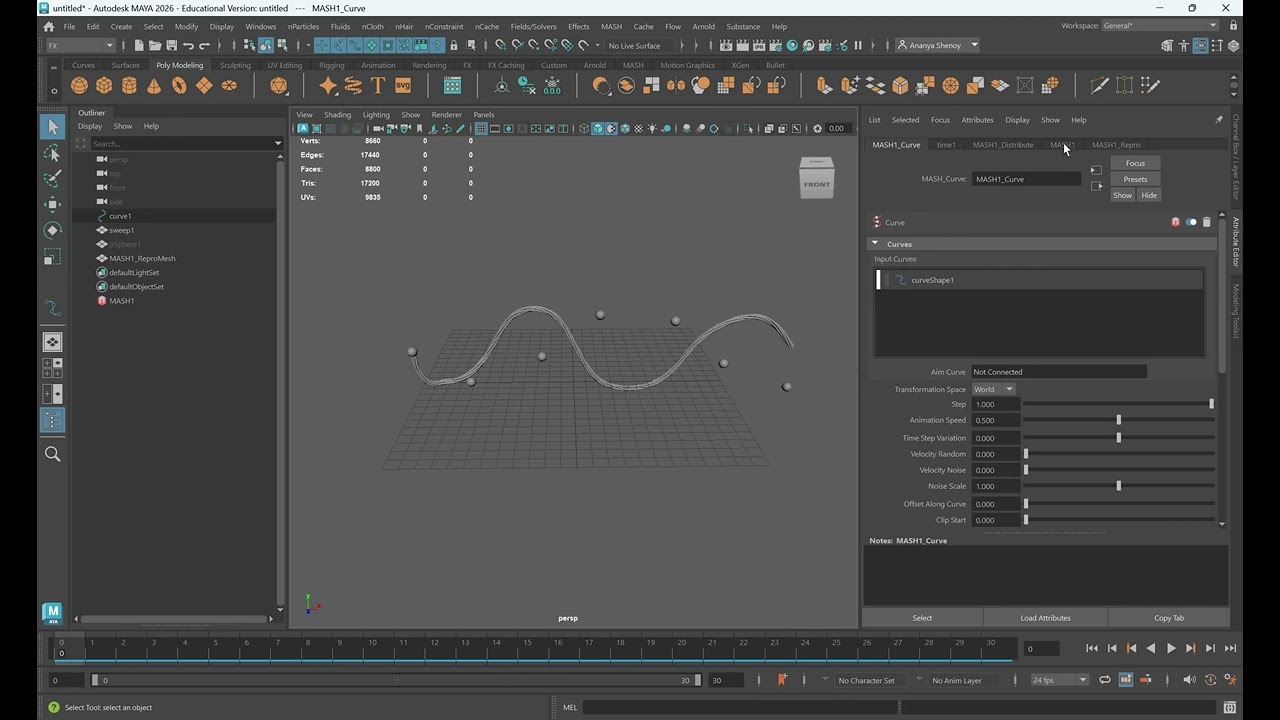
Task: Click the Select button at the bottom
Action: [922, 618]
